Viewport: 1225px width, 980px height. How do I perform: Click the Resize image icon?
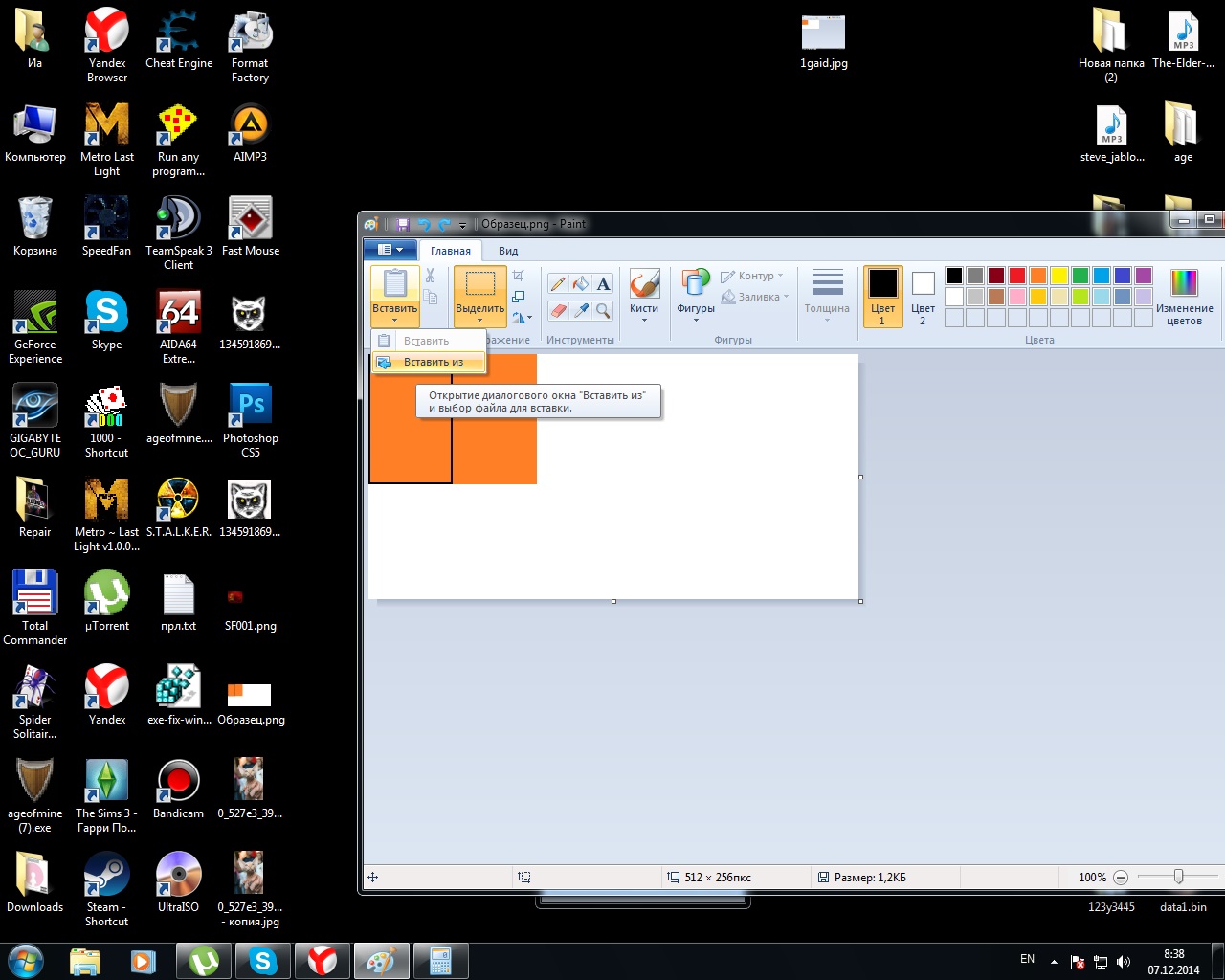pyautogui.click(x=518, y=297)
